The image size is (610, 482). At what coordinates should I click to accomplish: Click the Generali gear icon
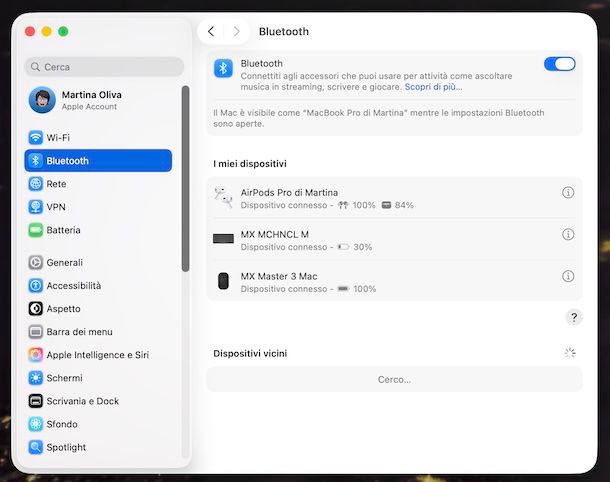pyautogui.click(x=35, y=263)
